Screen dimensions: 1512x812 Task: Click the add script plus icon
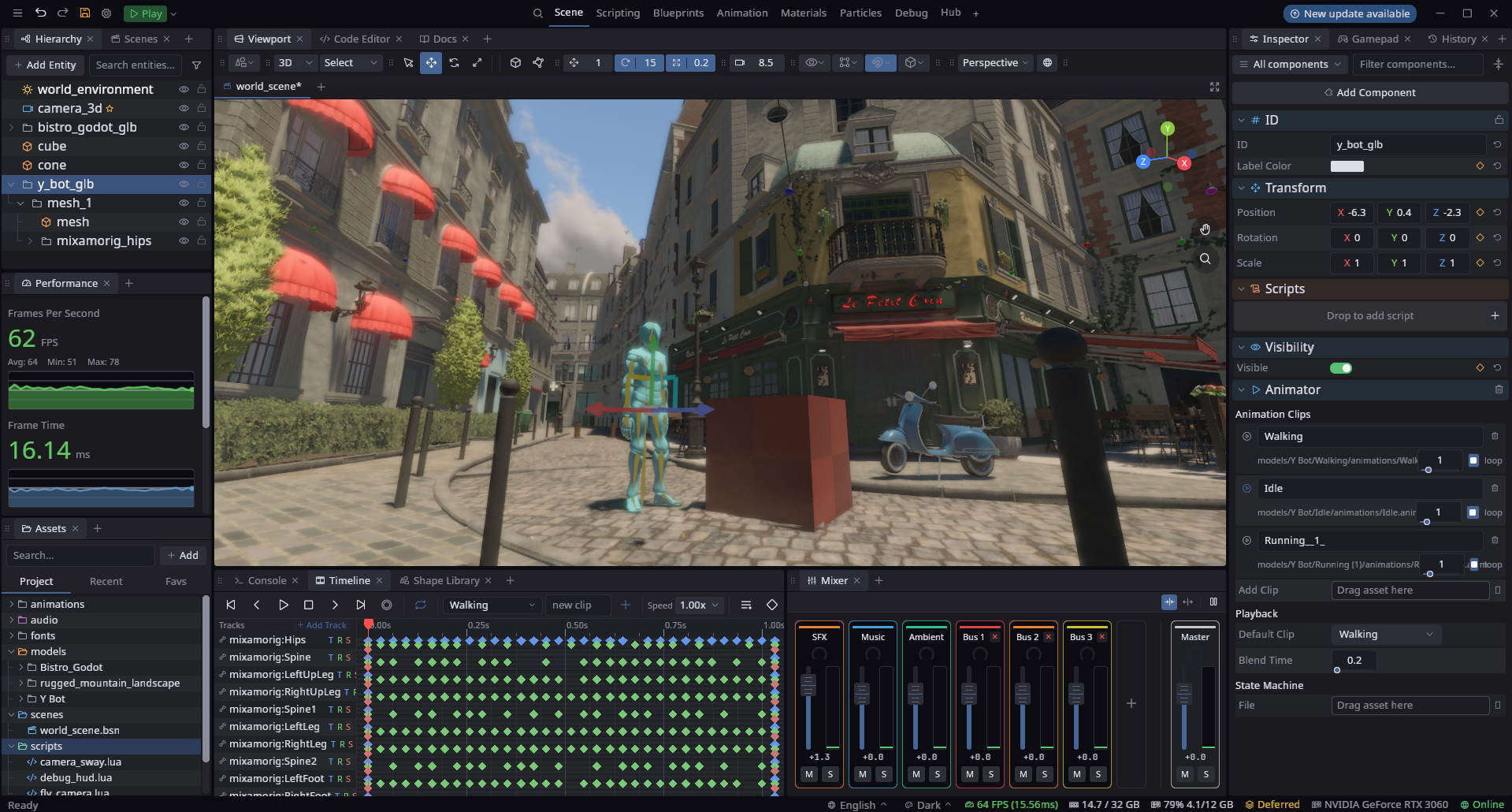(1495, 315)
